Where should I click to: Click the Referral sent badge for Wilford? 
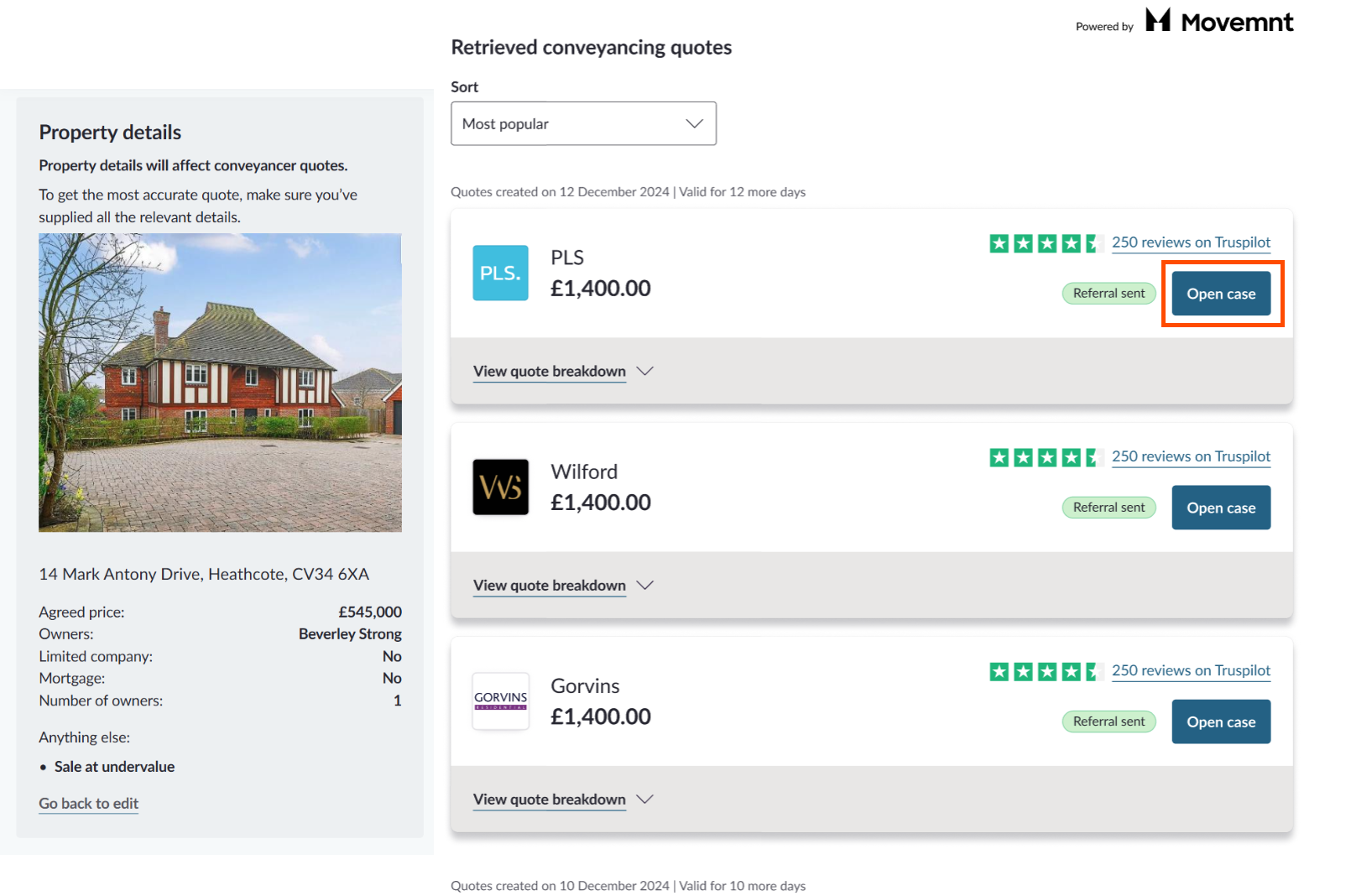[x=1108, y=507]
